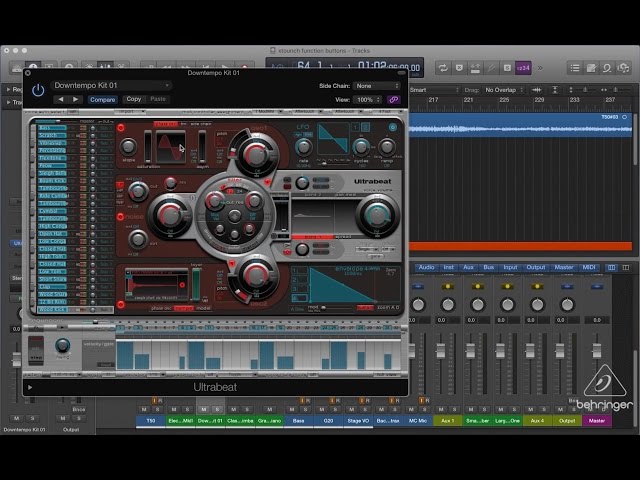Open the Downtempo Kit 01 preset dropdown
Viewport: 640px width, 480px height.
111,85
